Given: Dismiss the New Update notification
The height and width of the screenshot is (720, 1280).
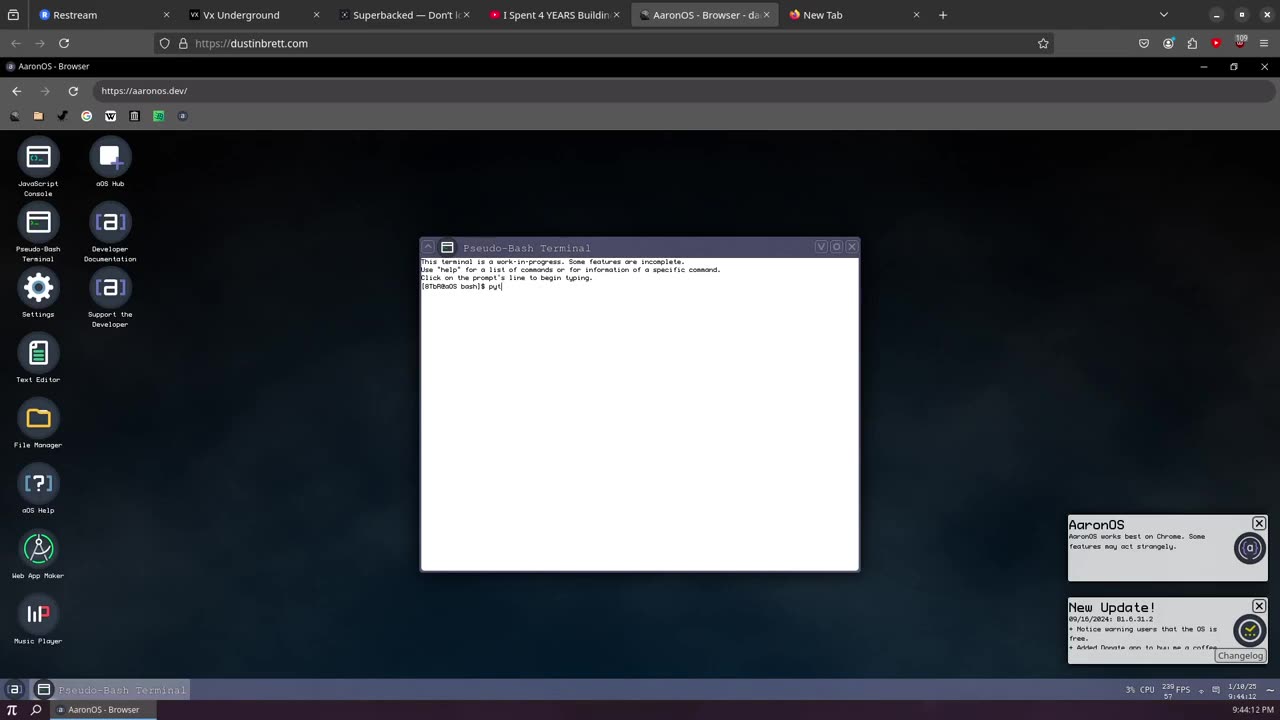Looking at the screenshot, I should pos(1259,607).
